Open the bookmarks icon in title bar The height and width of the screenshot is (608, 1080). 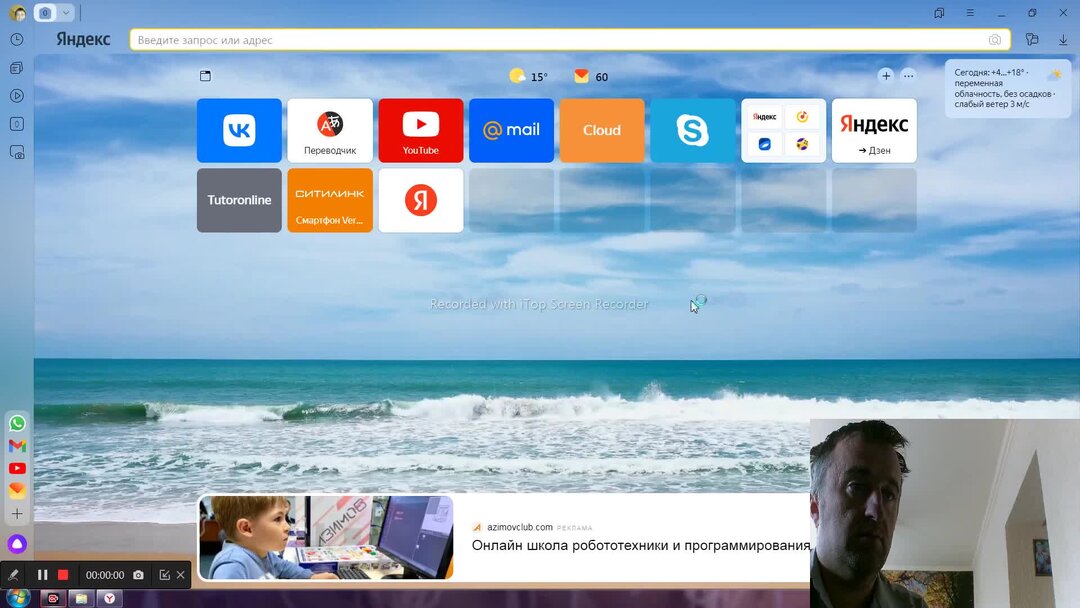click(939, 12)
